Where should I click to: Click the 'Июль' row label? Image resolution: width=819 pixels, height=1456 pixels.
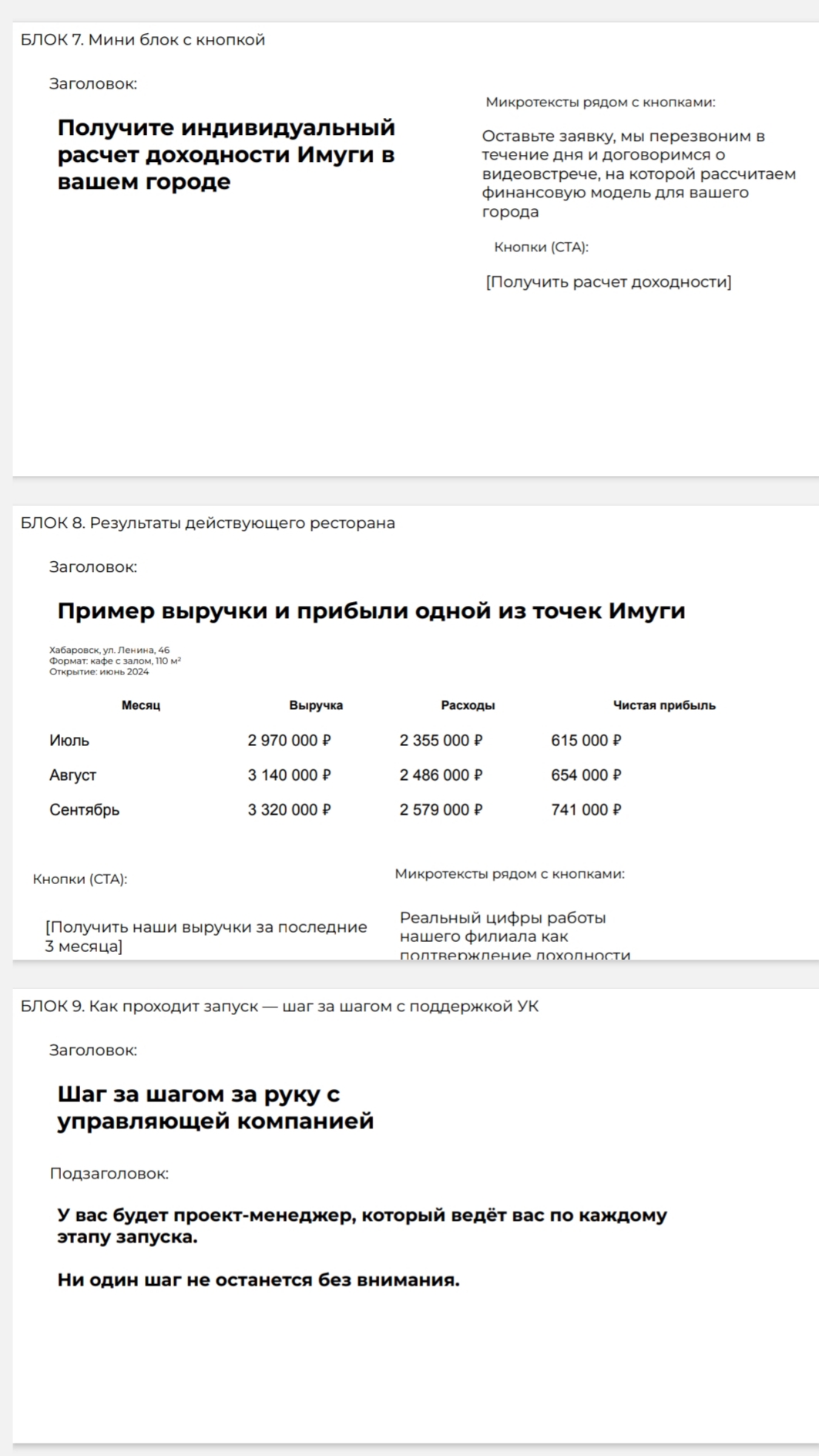click(69, 741)
